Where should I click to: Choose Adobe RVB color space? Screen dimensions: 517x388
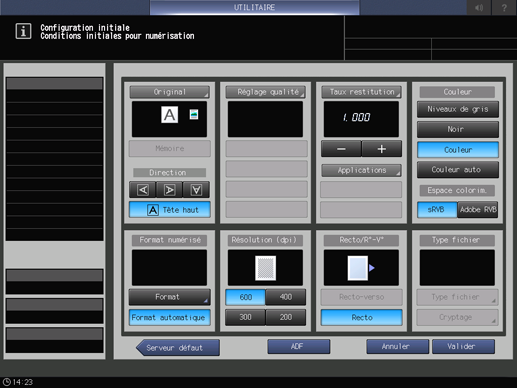click(478, 210)
